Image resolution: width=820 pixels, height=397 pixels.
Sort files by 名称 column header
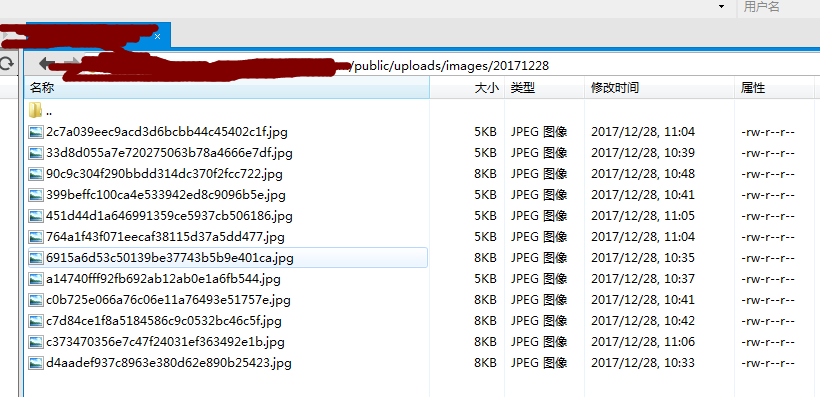click(x=226, y=87)
